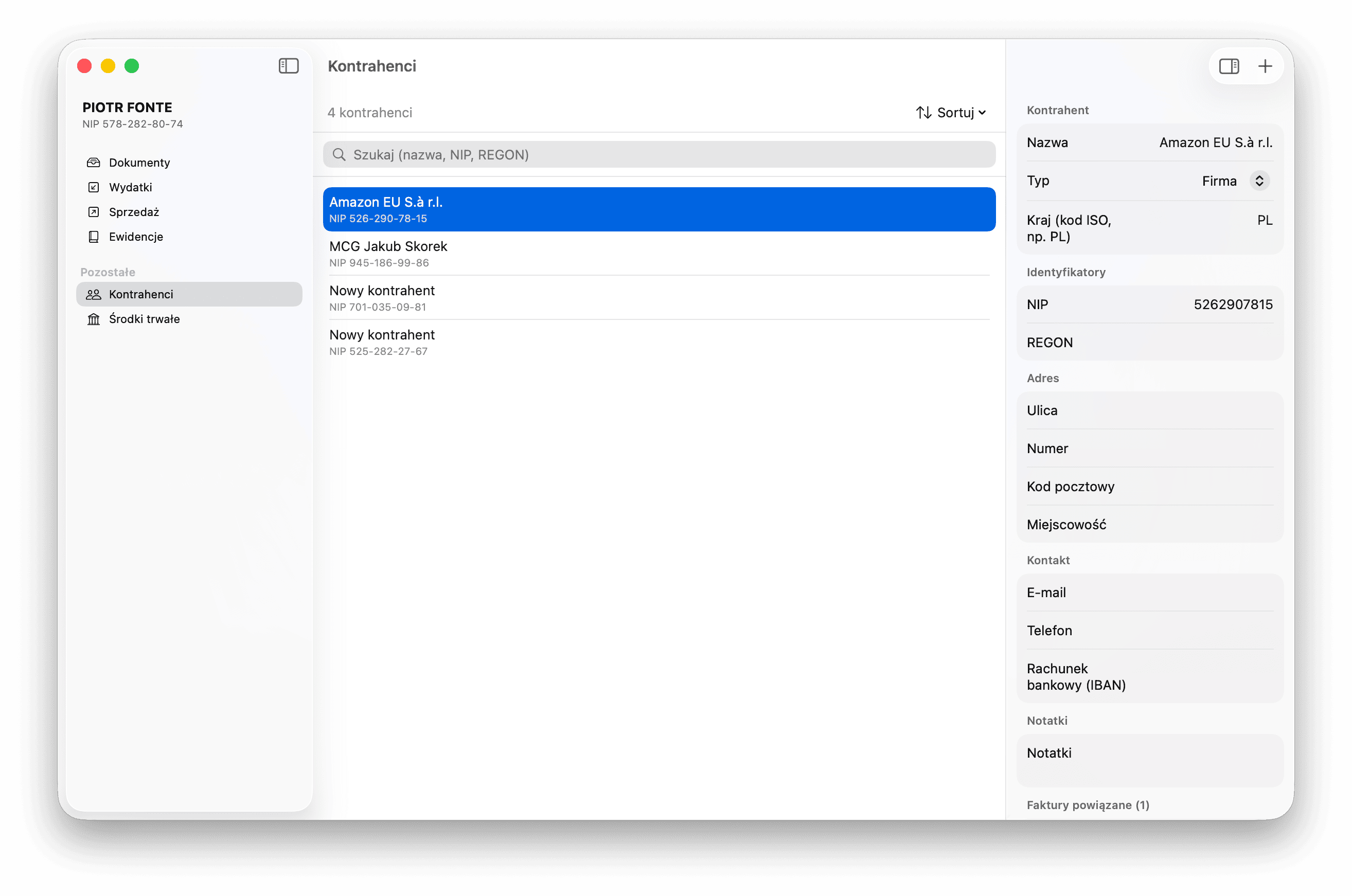The width and height of the screenshot is (1352, 896).
Task: Click the PIOTR FONTE company name
Action: click(127, 107)
